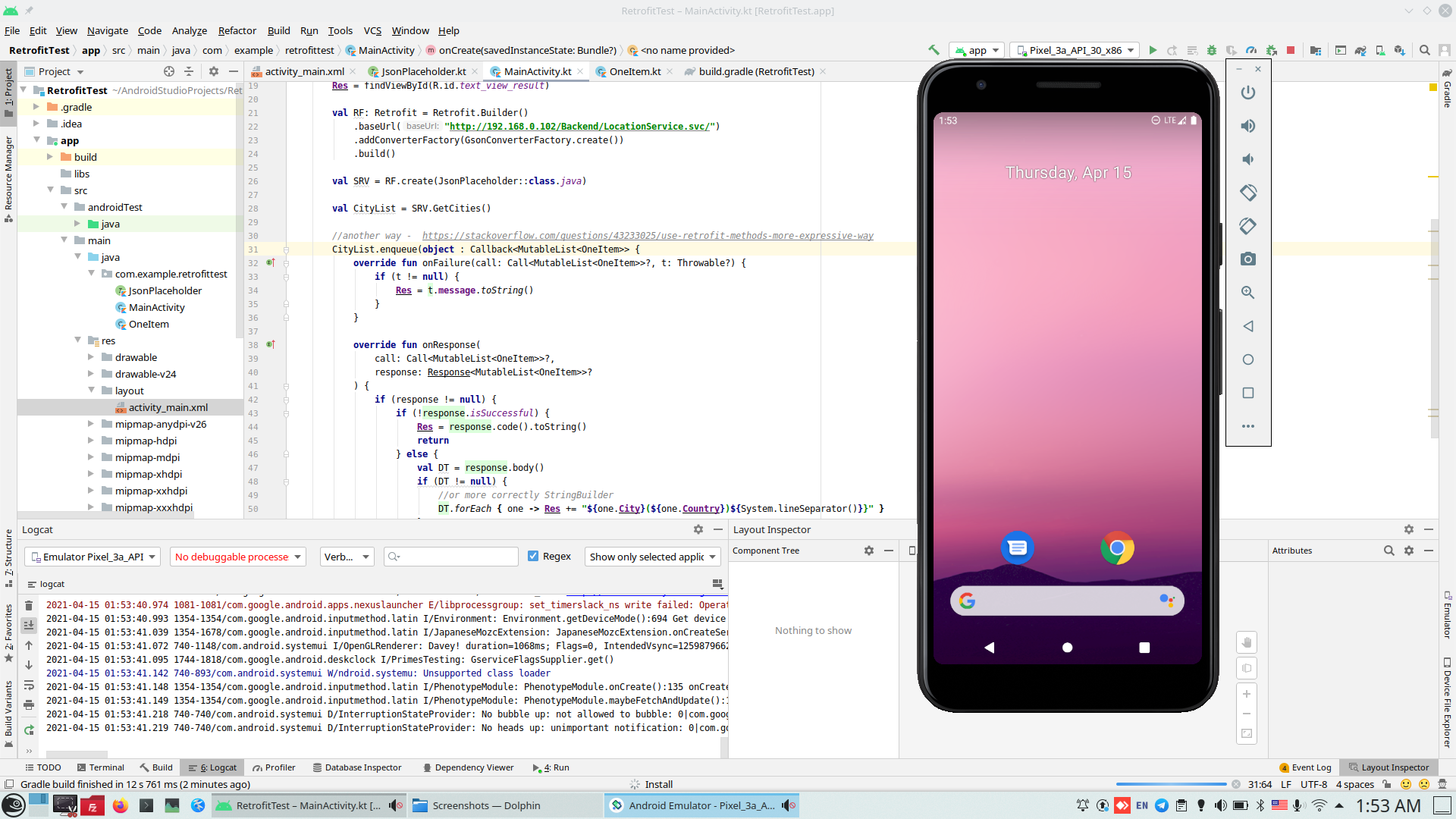The height and width of the screenshot is (819, 1456).
Task: Open the Terminal tool window button
Action: pos(100,767)
